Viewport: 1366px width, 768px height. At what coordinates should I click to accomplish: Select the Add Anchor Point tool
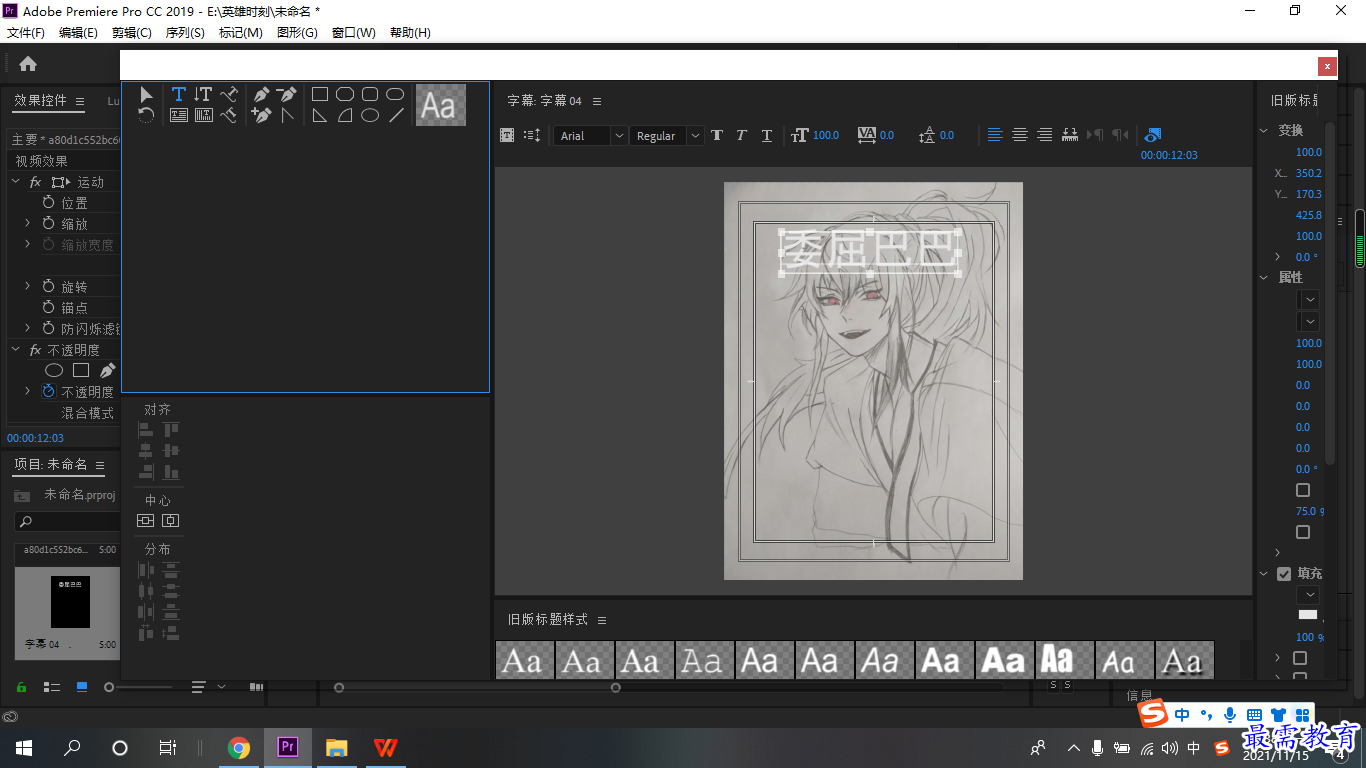click(x=261, y=115)
